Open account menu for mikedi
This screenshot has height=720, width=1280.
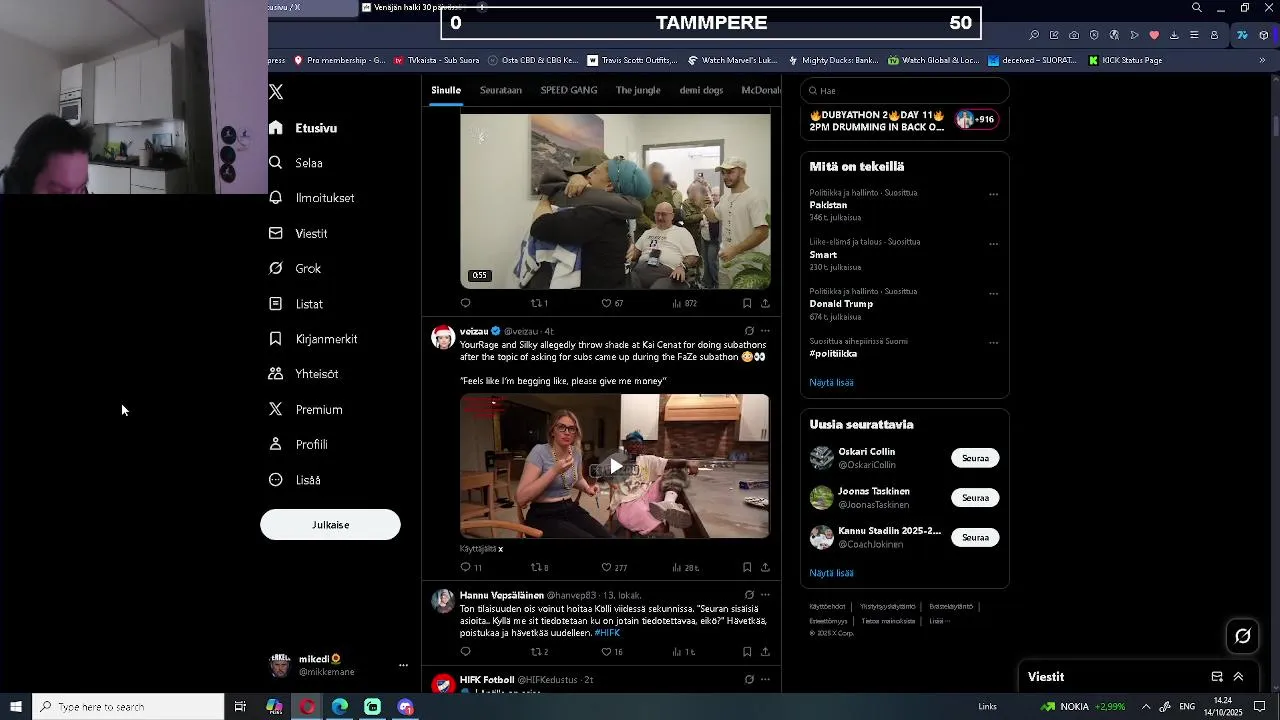(x=403, y=665)
